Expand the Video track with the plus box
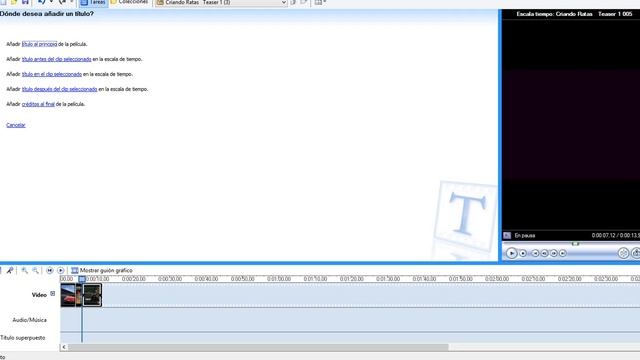Image resolution: width=640 pixels, height=360 pixels. [53, 293]
